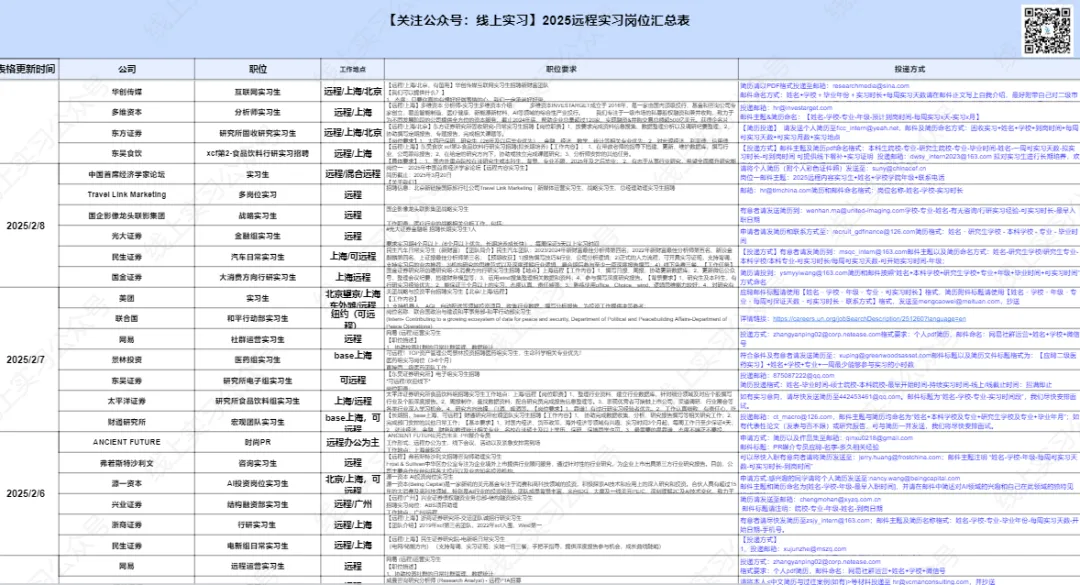Screen dimensions: 1080x585
Task: Select the position cell '结构融资部实习生'
Action: pyautogui.click(x=258, y=504)
